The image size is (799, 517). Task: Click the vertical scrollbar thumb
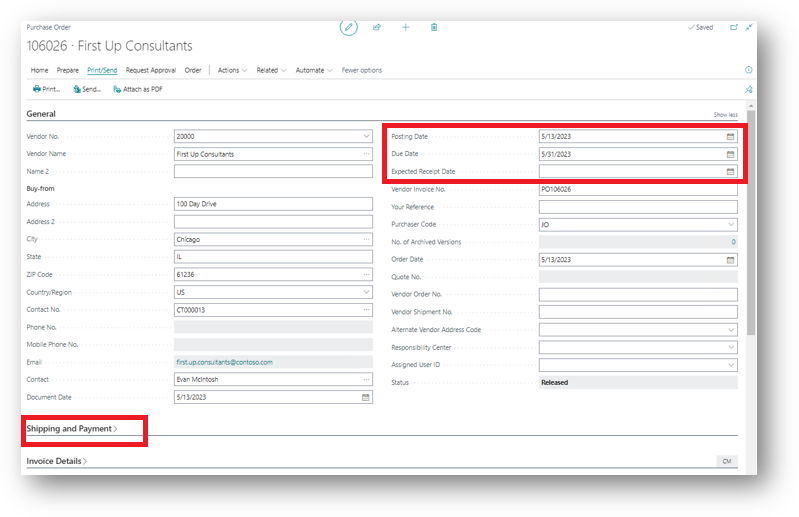coord(751,222)
